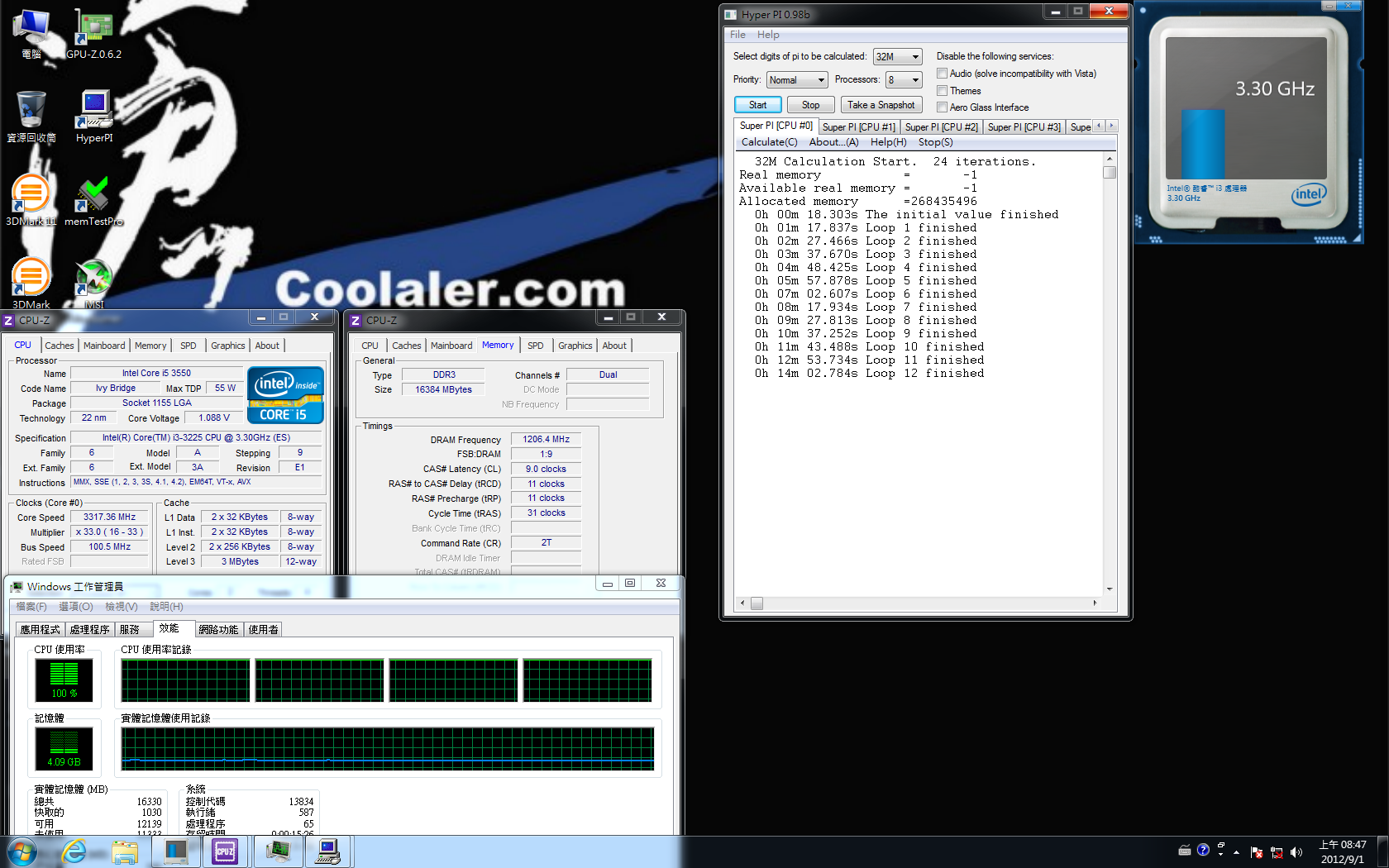This screenshot has height=868, width=1389.
Task: Switch to Task Manager taskbar button
Action: coord(278,851)
